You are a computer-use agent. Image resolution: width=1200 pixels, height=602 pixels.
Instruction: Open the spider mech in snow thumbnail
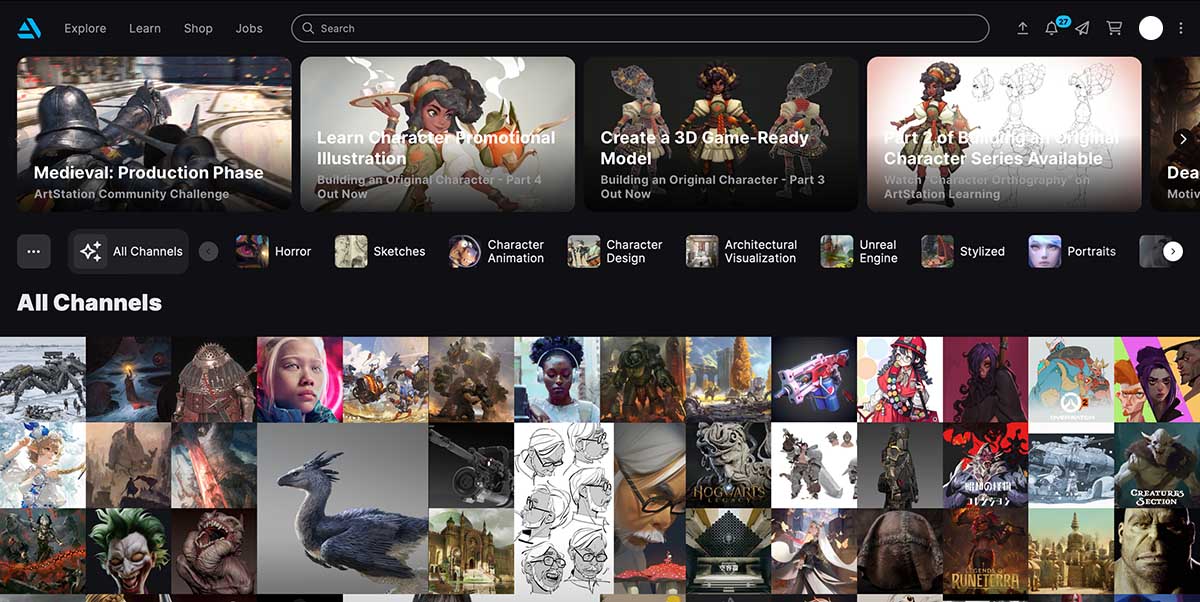[x=43, y=379]
